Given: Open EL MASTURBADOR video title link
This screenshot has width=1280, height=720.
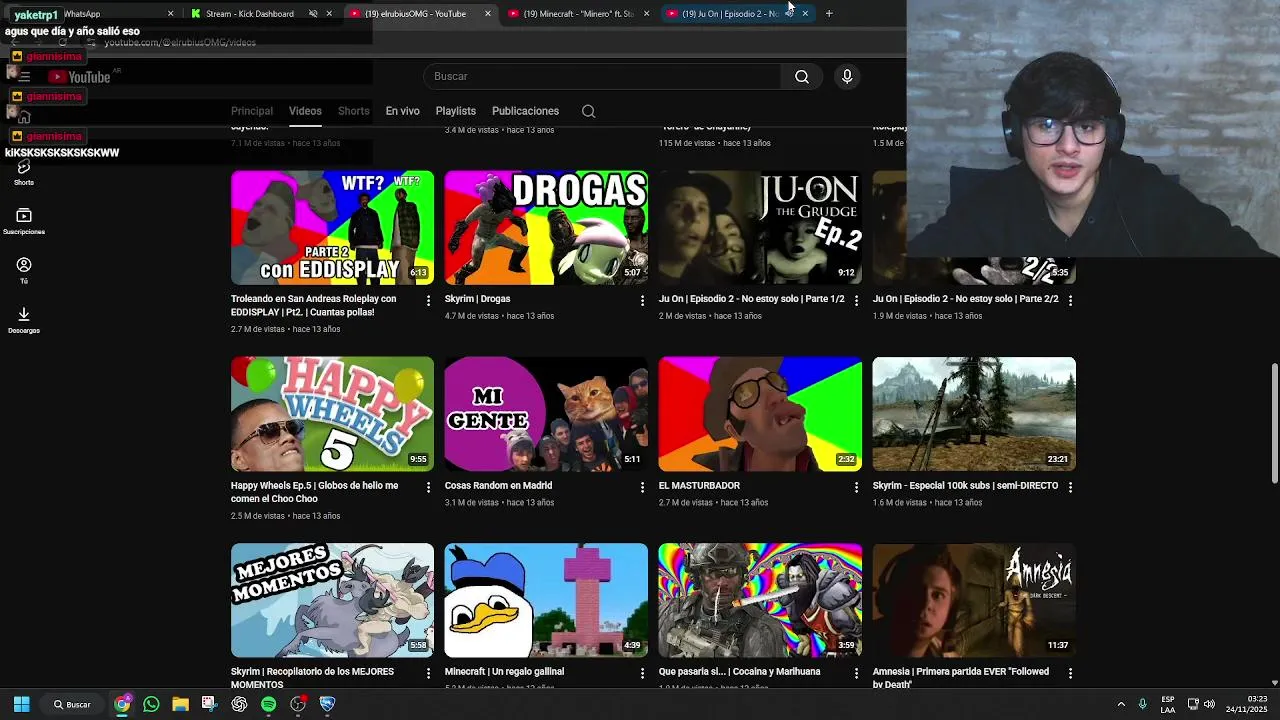Looking at the screenshot, I should (699, 486).
